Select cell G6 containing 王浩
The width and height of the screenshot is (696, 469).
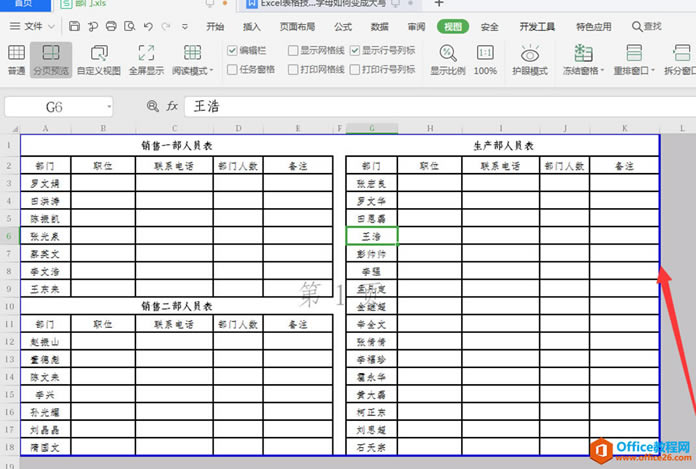point(372,236)
